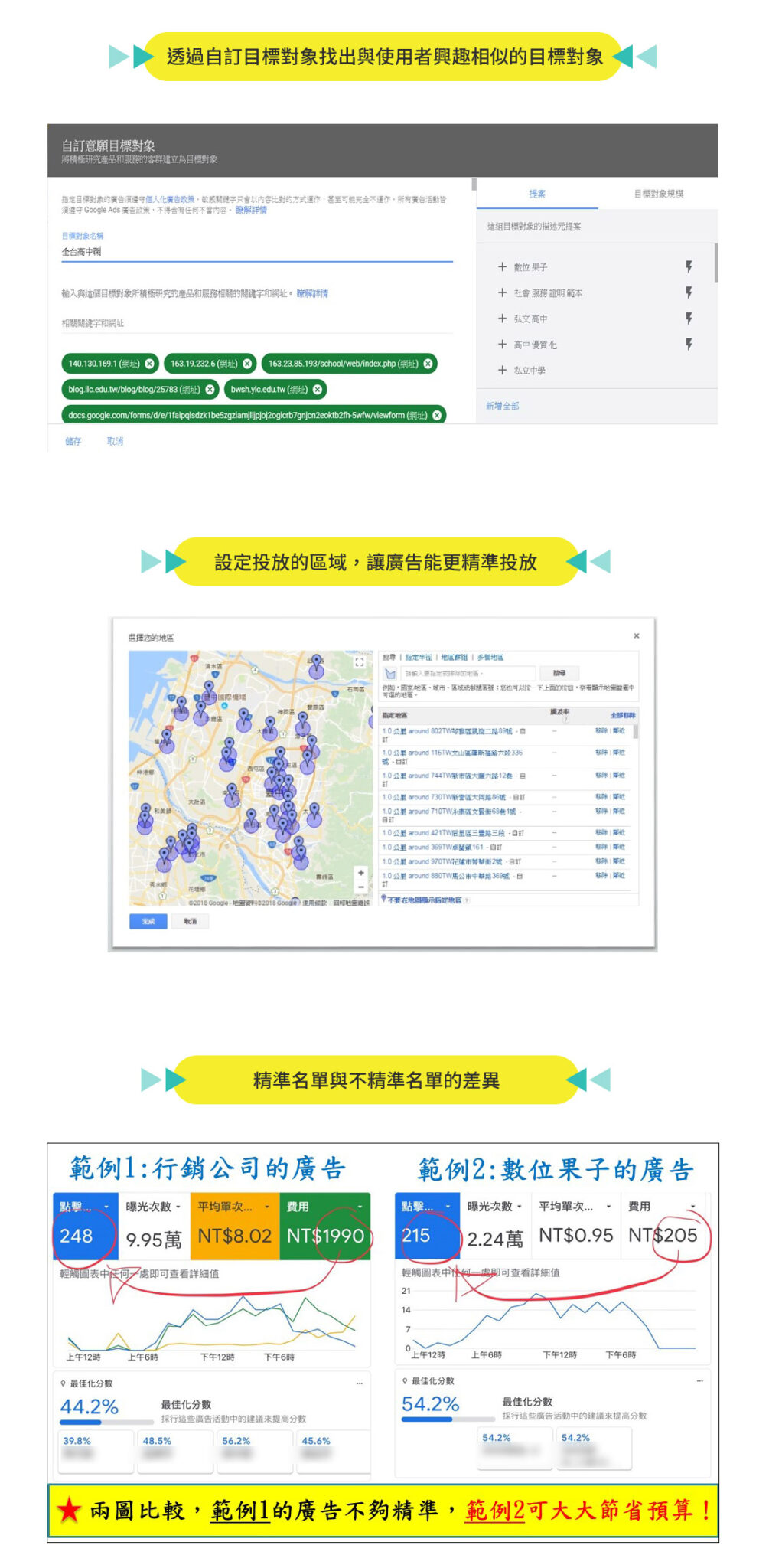This screenshot has height=1568, width=769.
Task: Click the 全部移除 link in locations table
Action: coord(623,715)
